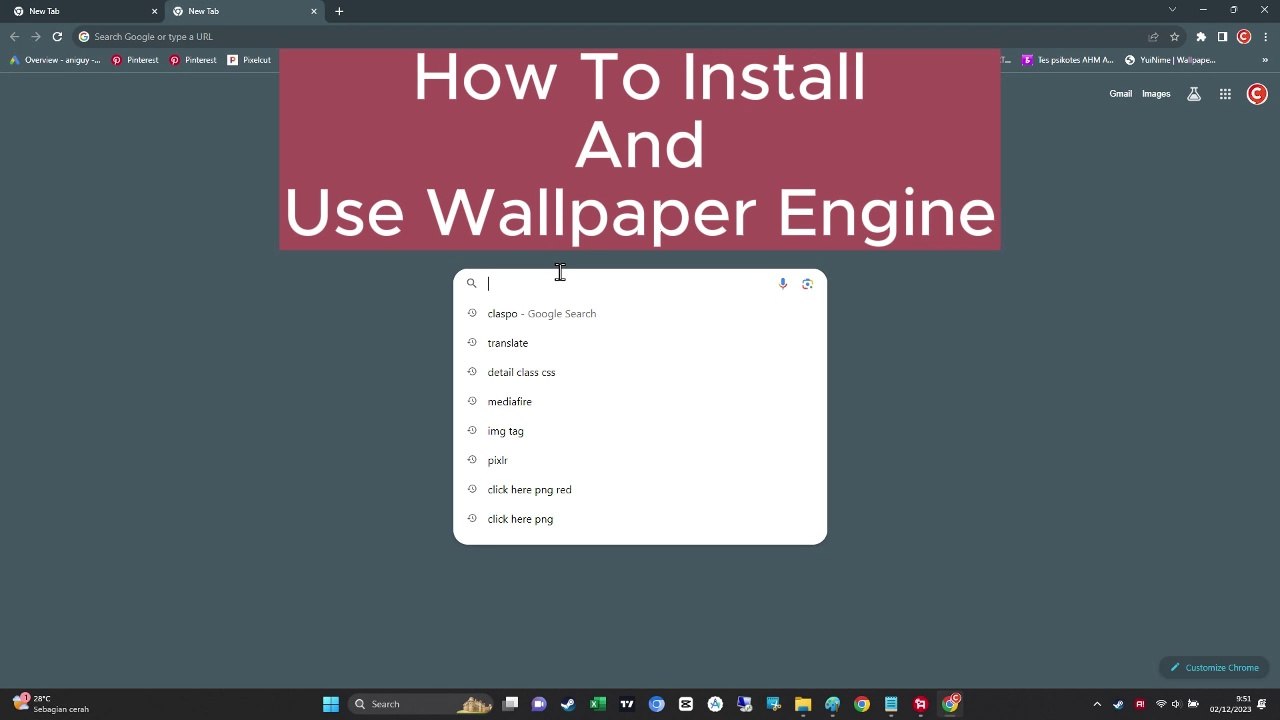Screen dimensions: 1280x720
Task: Open the Pixelcut bookmark
Action: [249, 60]
